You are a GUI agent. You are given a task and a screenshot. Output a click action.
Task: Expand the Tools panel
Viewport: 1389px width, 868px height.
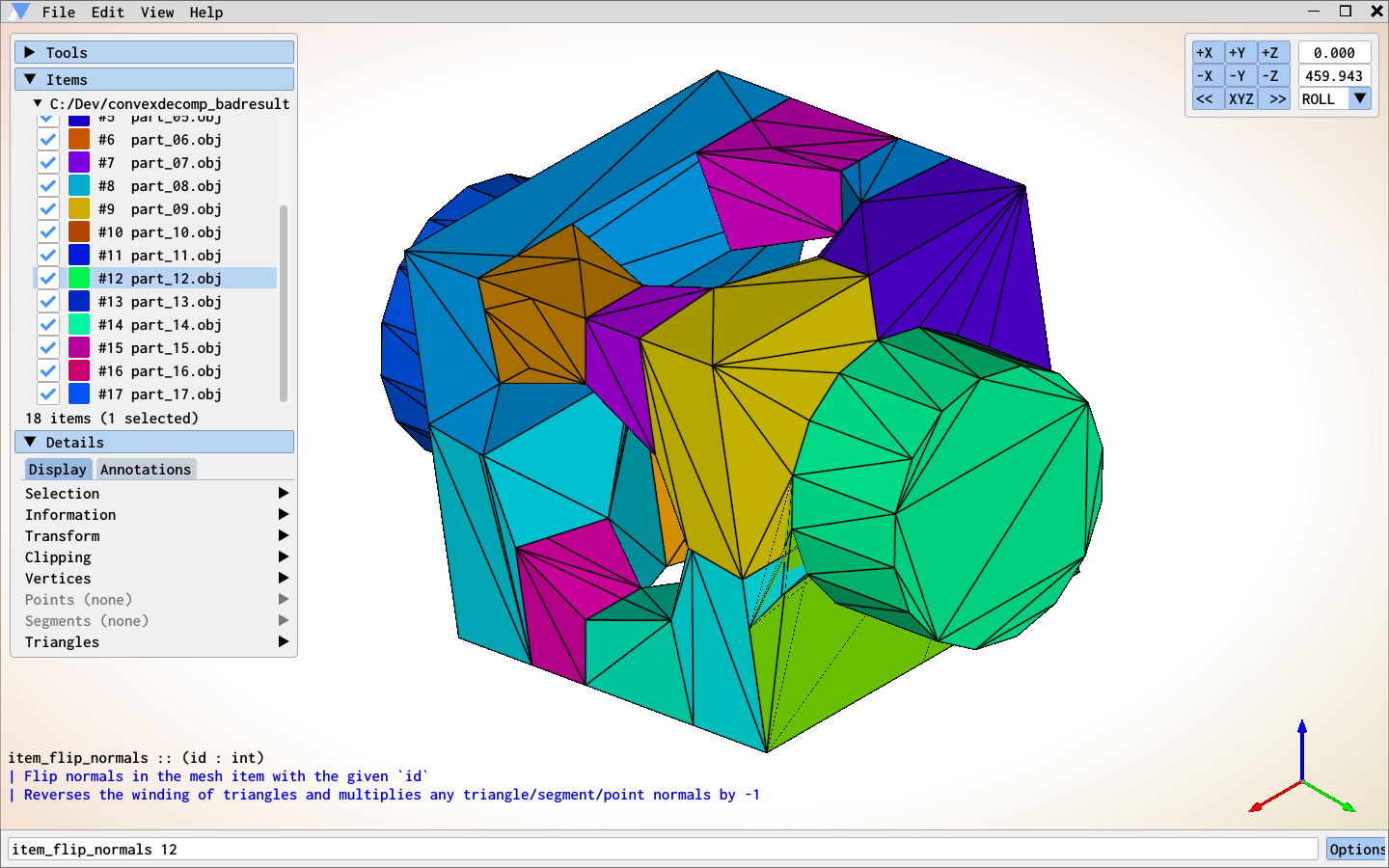[x=154, y=53]
